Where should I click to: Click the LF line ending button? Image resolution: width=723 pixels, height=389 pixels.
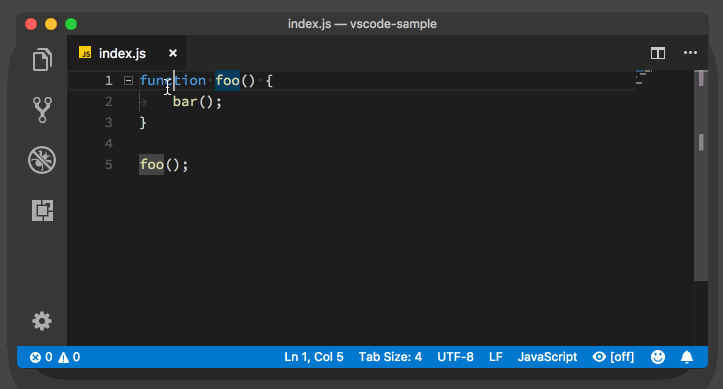pyautogui.click(x=496, y=357)
